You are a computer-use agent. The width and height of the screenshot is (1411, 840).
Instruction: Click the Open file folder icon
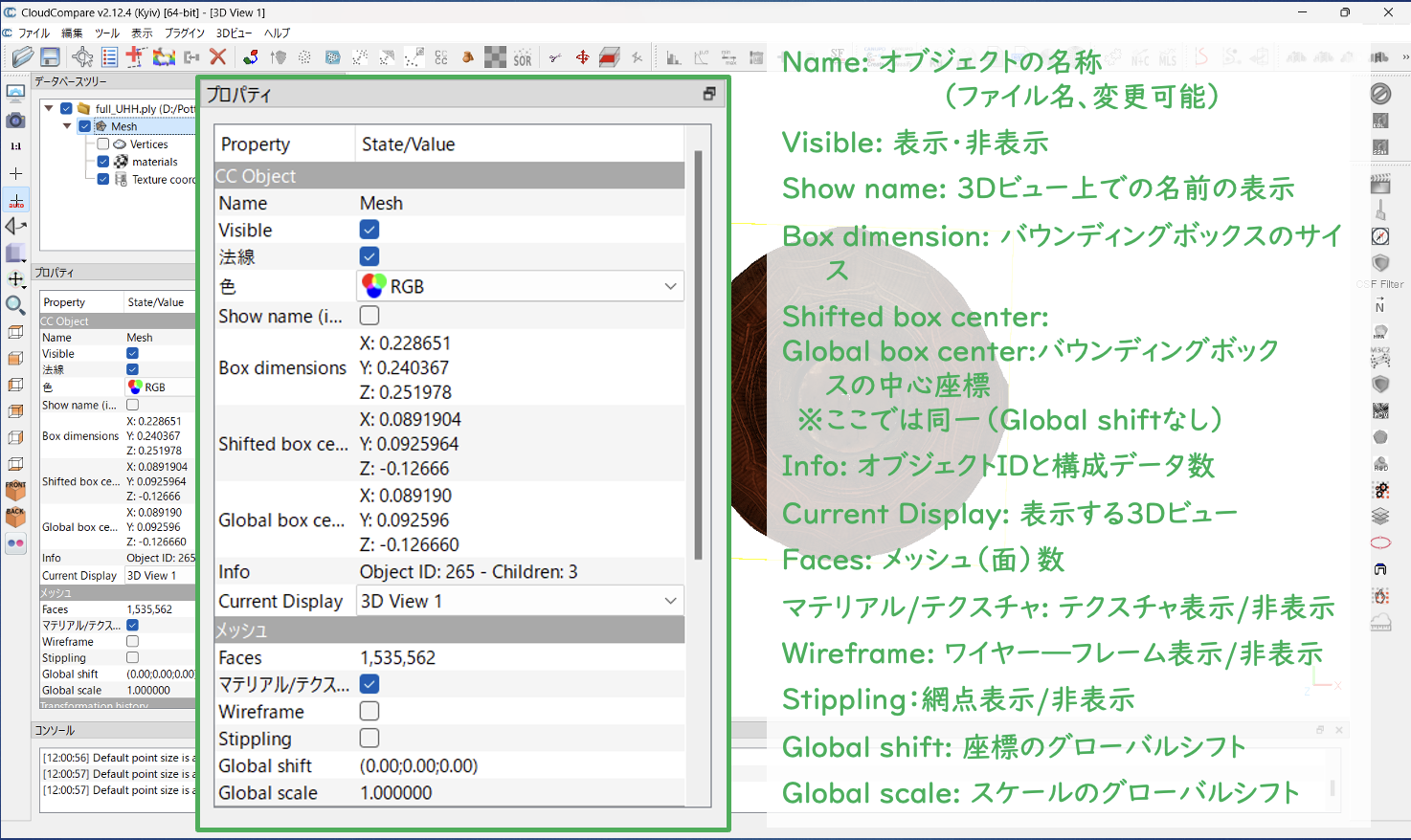point(23,57)
